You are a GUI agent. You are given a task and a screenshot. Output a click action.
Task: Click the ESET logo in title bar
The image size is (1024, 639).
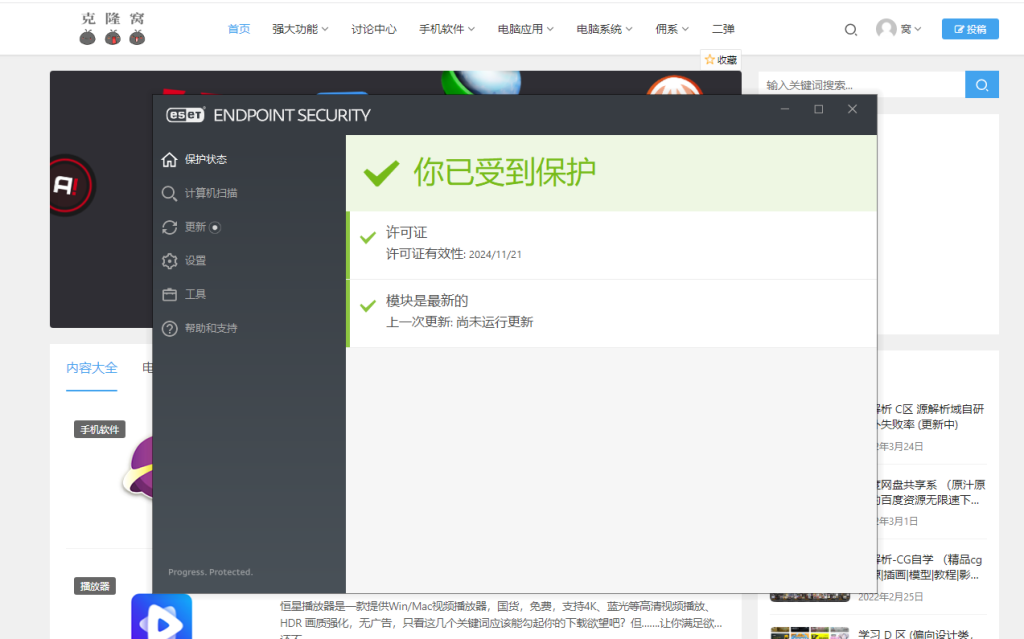[x=185, y=115]
